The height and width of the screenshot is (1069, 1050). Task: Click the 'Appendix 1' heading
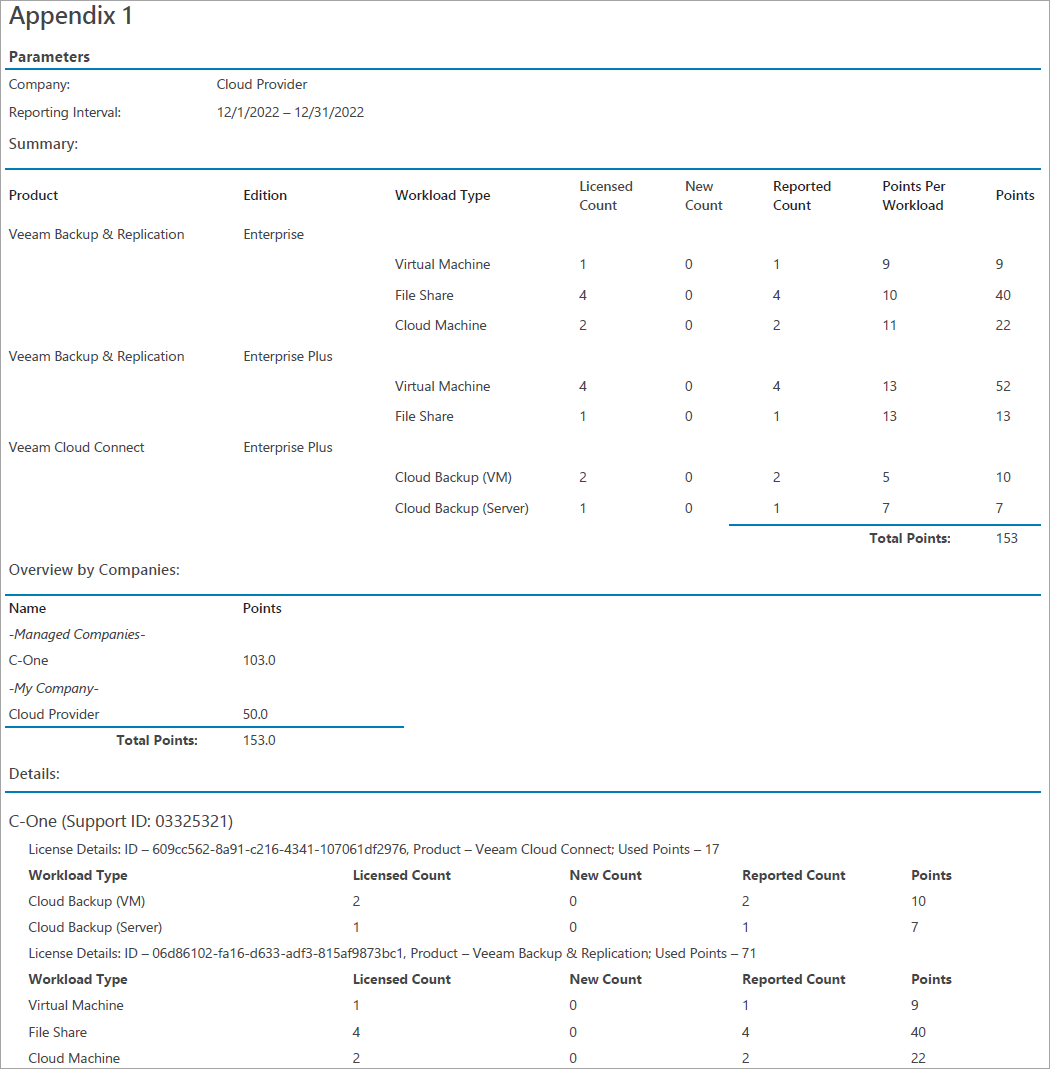point(70,16)
